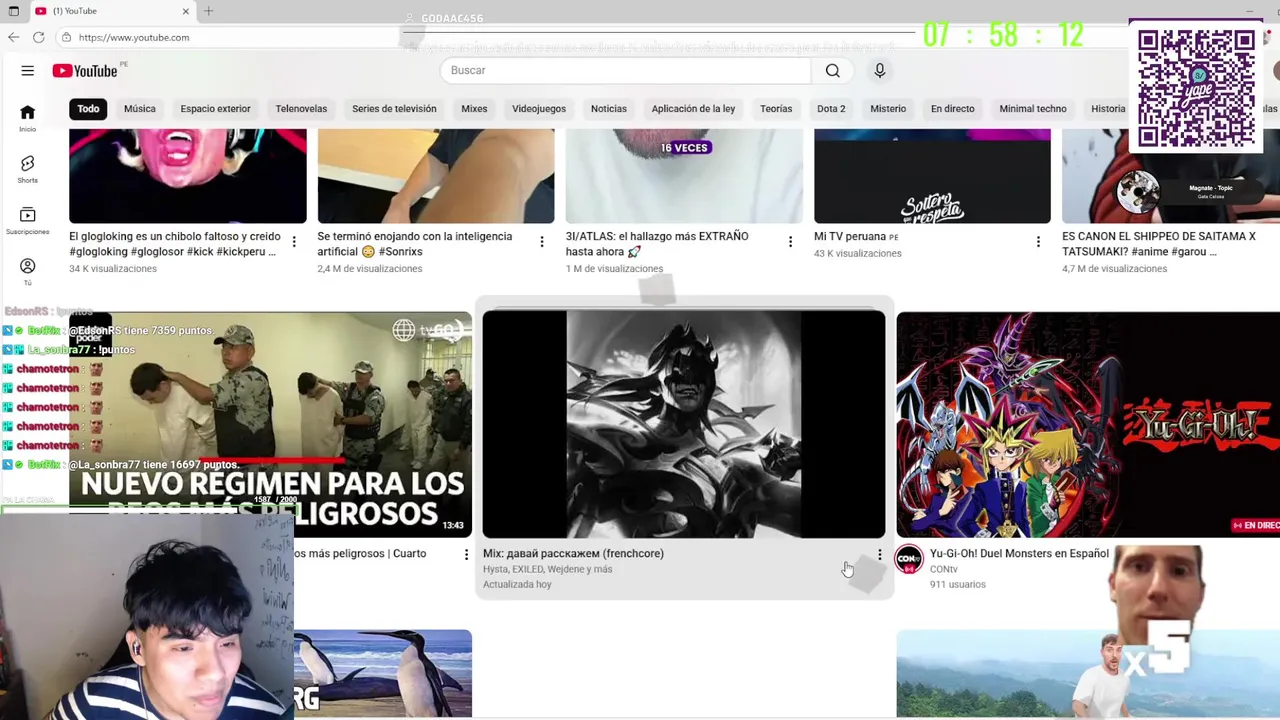Select the Música filter chip
This screenshot has height=720, width=1280.
coord(140,108)
